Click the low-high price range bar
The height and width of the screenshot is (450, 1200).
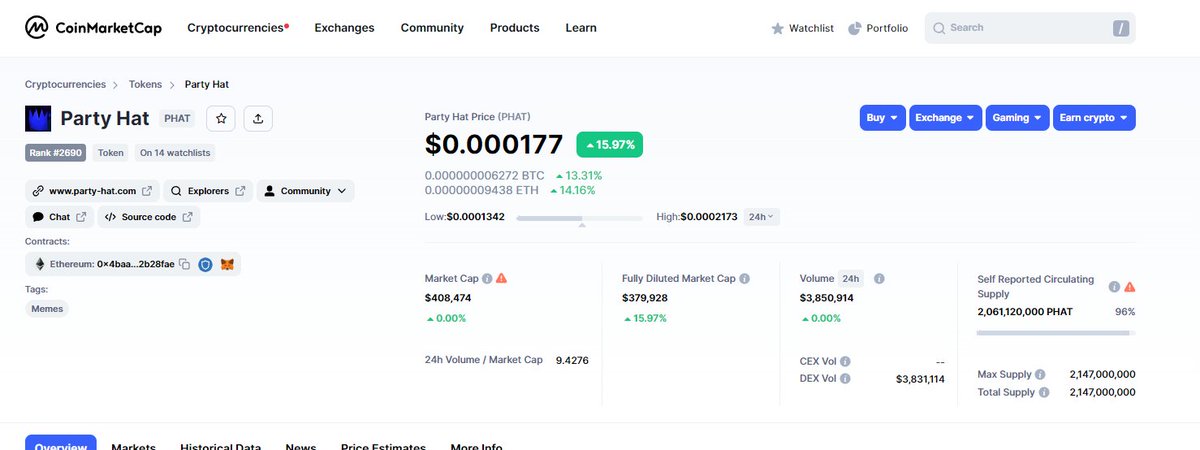(581, 217)
